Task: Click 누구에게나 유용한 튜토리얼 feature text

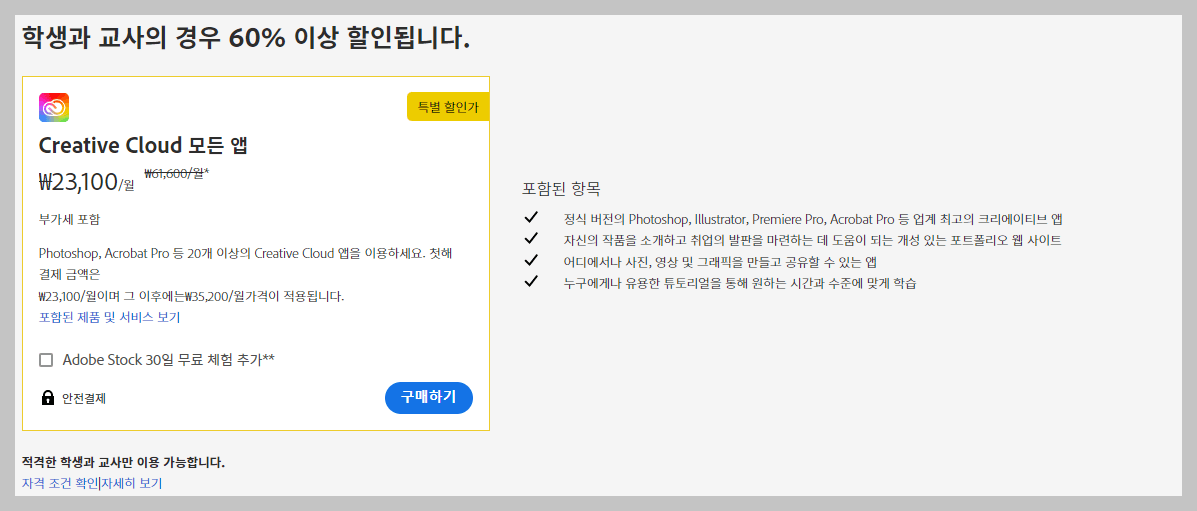Action: 739,283
